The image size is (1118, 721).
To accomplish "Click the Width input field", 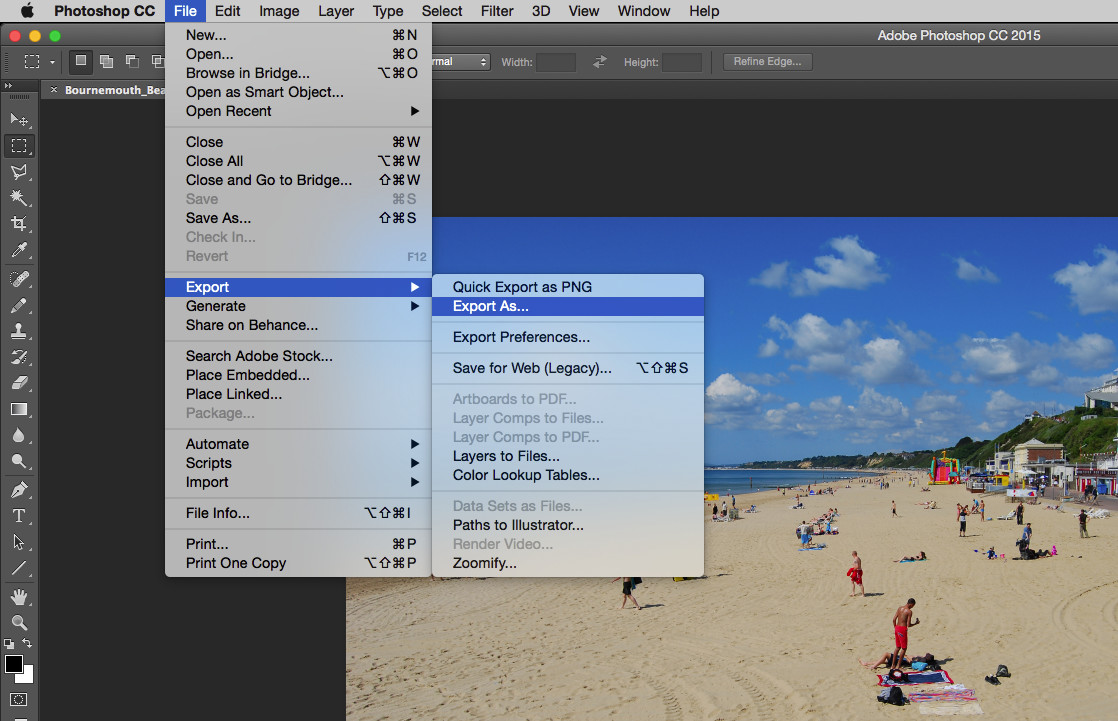I will pos(555,62).
